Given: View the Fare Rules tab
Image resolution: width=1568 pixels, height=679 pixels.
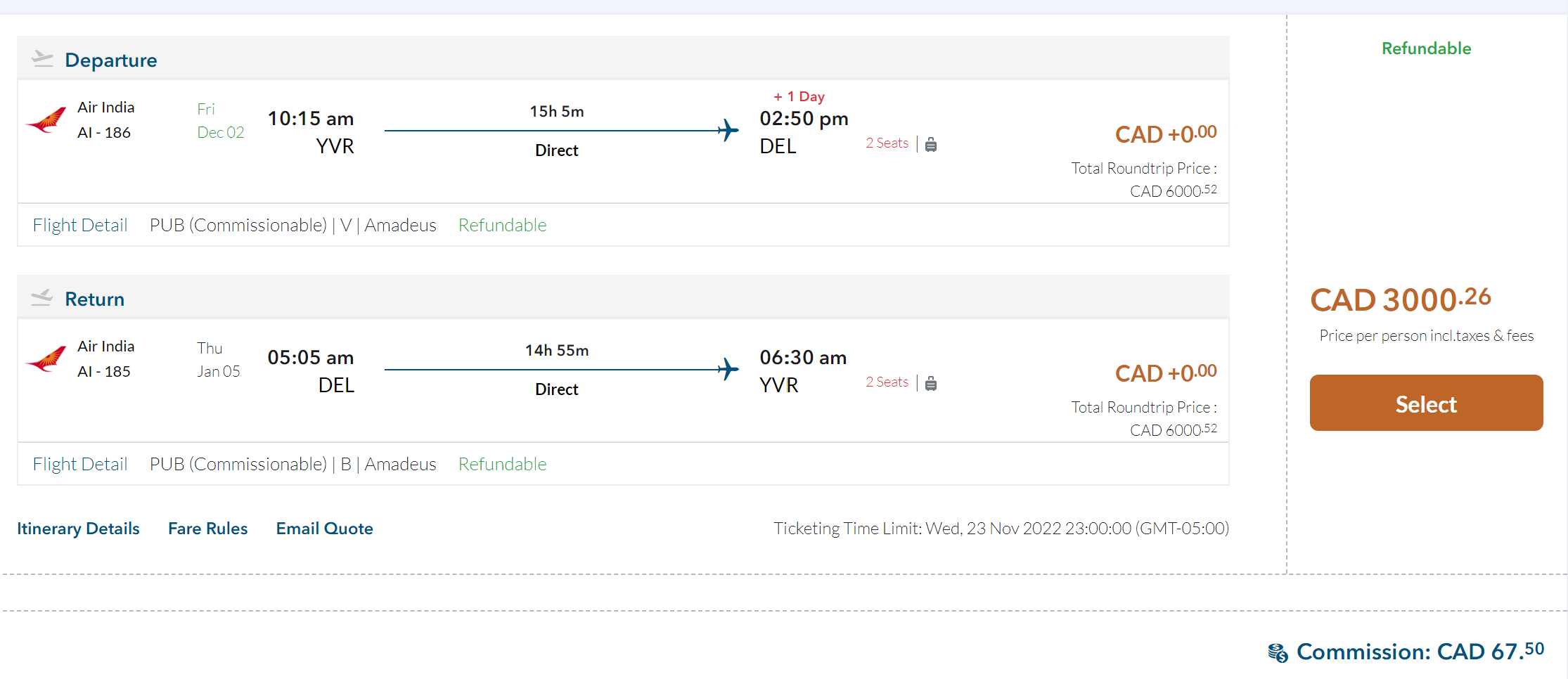Looking at the screenshot, I should click(x=207, y=529).
